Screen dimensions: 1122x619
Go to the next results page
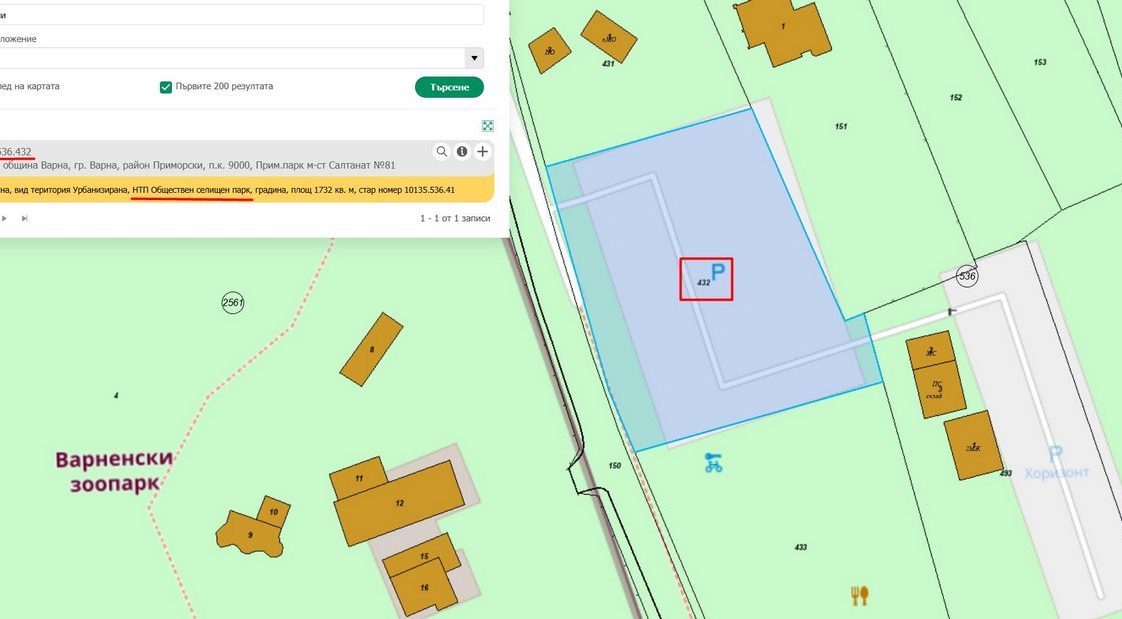coord(3,218)
